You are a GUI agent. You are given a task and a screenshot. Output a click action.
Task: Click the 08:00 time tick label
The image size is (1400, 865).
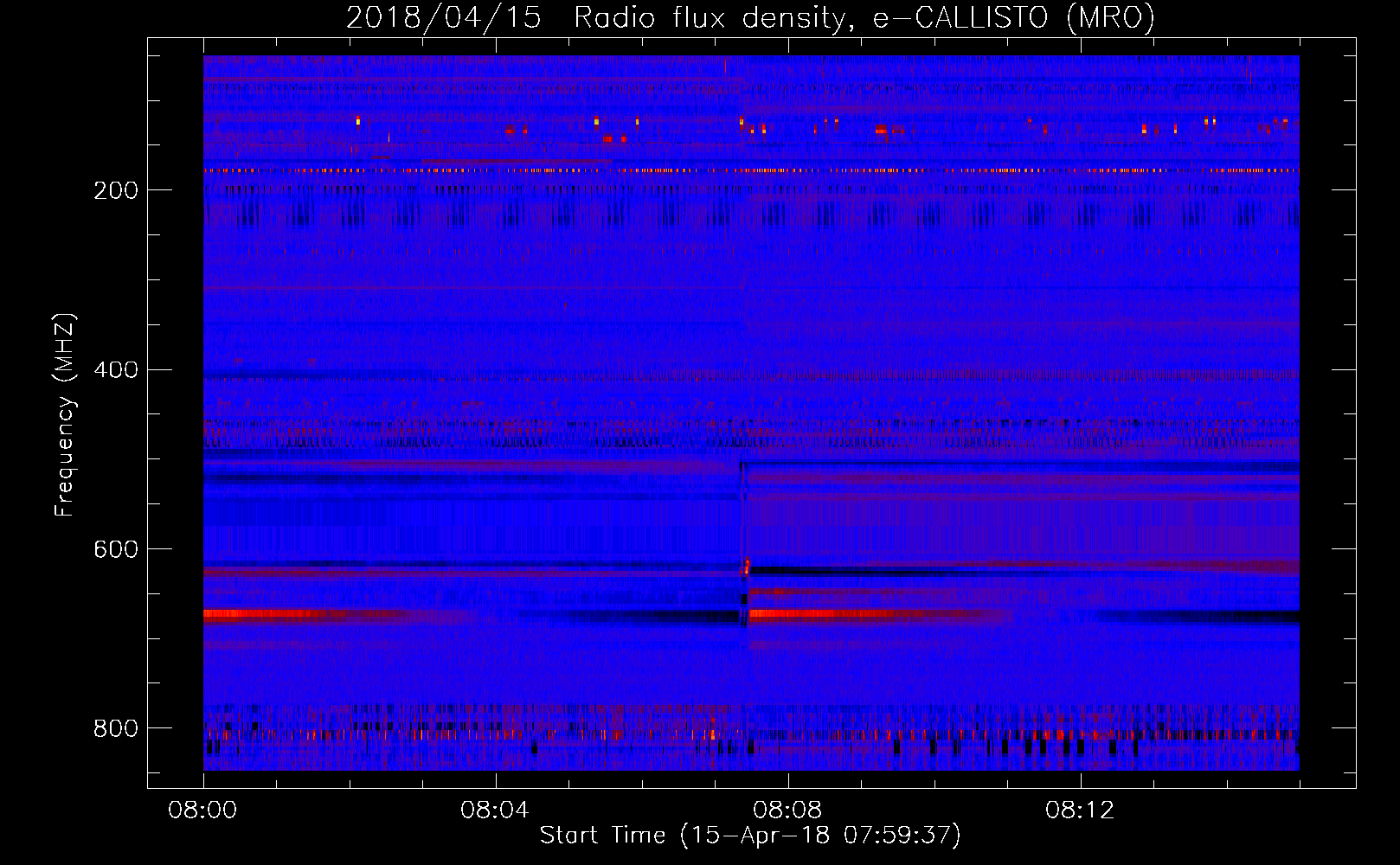[203, 811]
